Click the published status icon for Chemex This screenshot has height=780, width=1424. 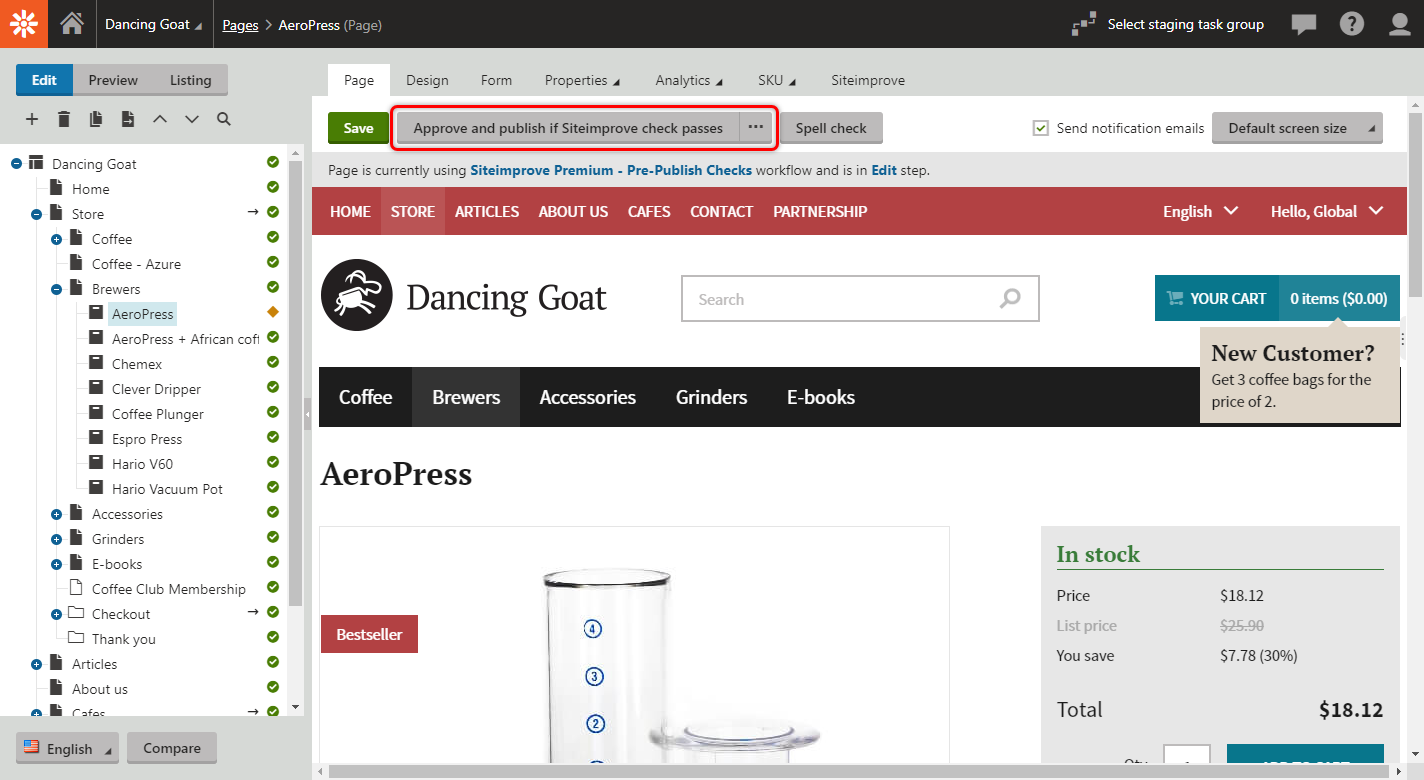click(273, 362)
